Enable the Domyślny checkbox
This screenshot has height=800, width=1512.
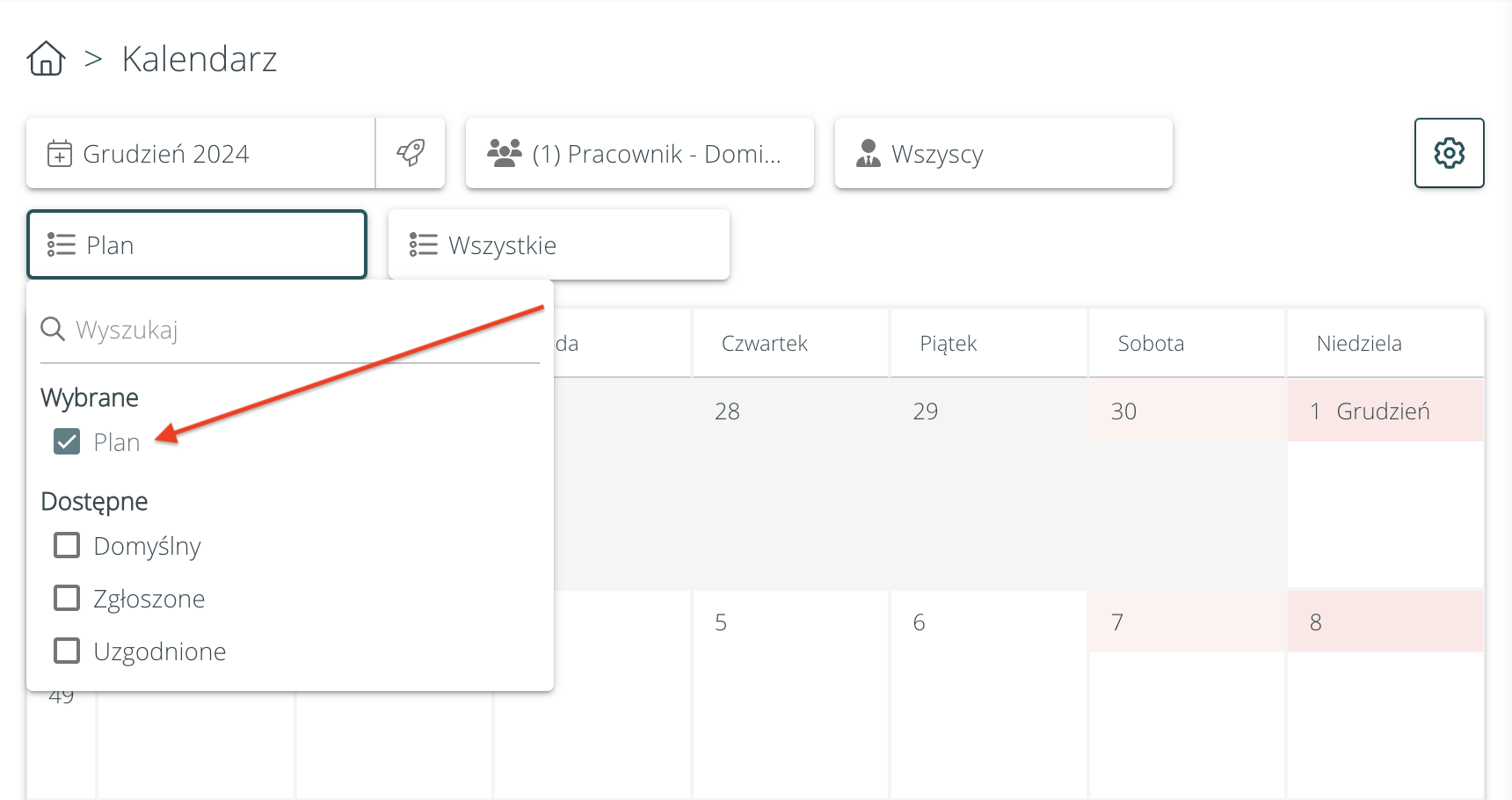tap(67, 545)
